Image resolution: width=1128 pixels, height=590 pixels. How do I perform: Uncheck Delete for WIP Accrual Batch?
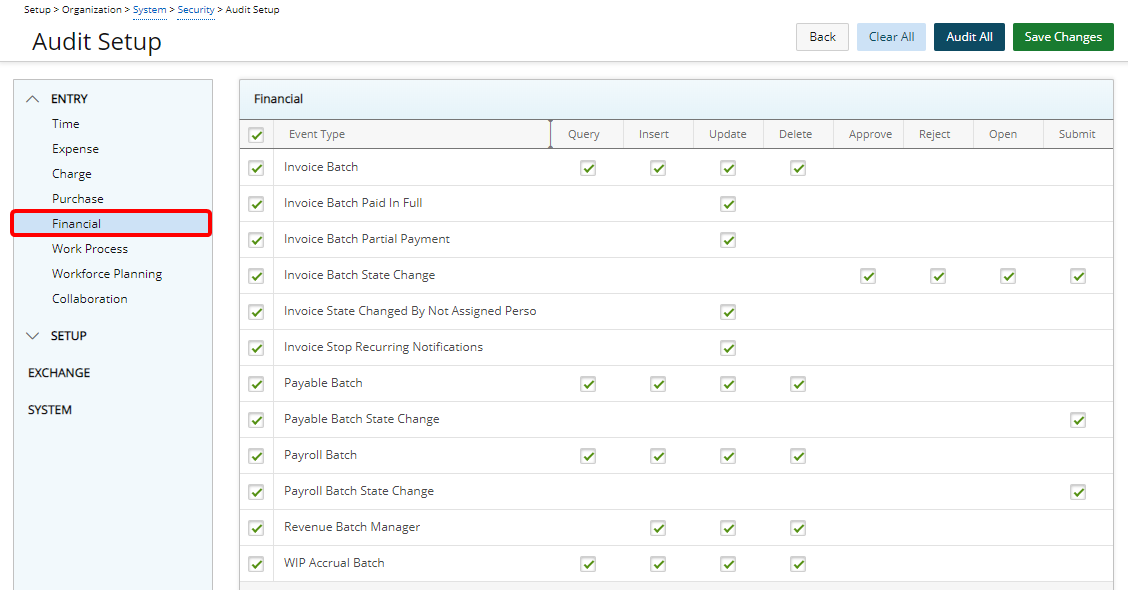798,564
